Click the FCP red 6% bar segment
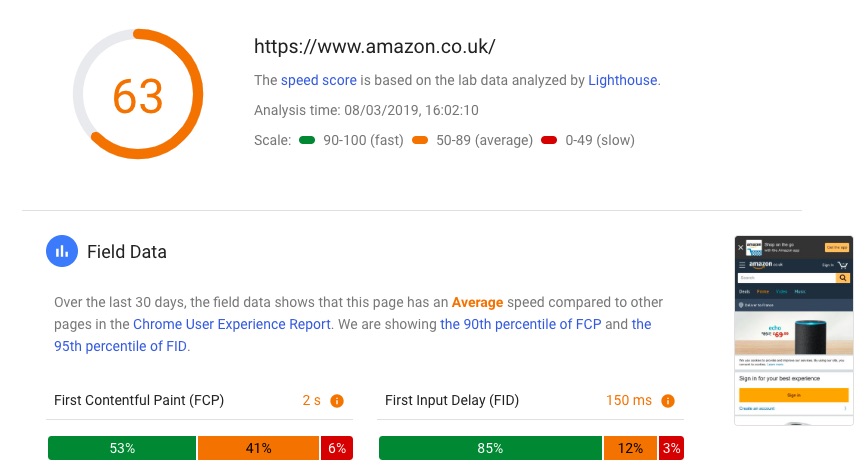This screenshot has height=476, width=866. (x=337, y=448)
